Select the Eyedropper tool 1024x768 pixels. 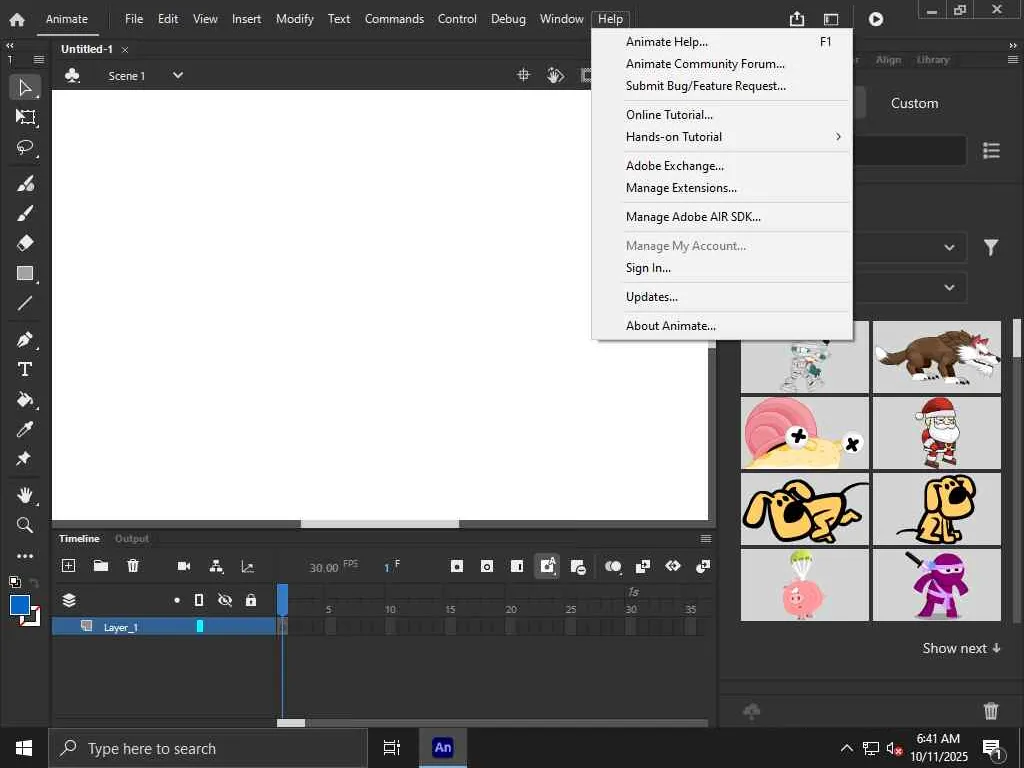point(25,429)
